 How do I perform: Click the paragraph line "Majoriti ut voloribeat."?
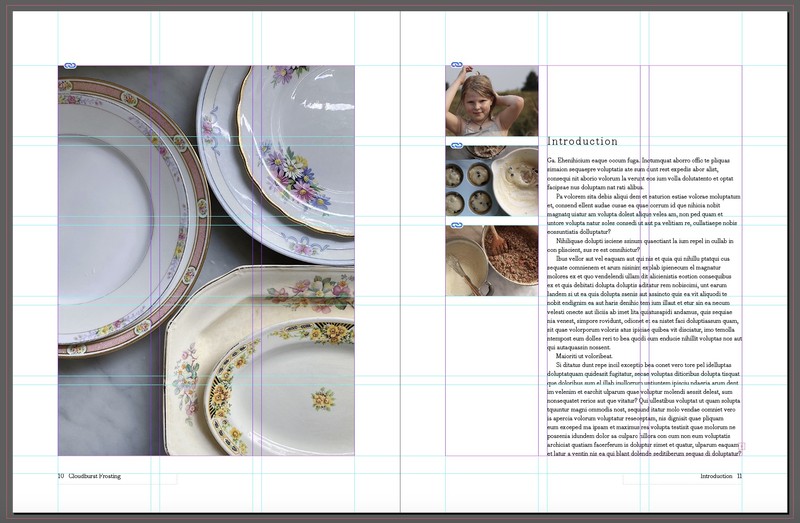584,356
